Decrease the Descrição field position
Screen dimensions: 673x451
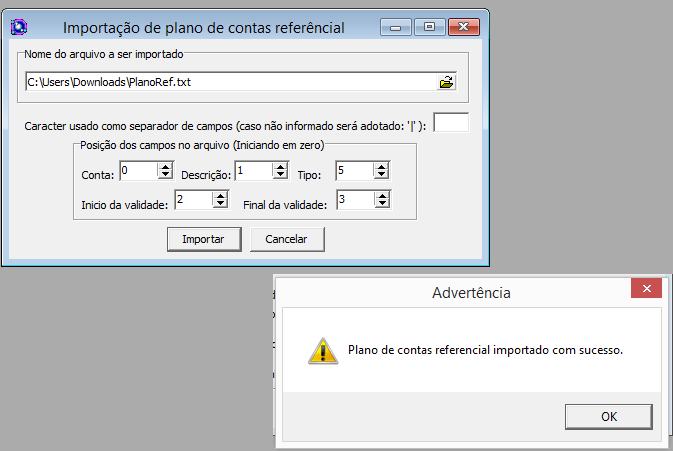click(x=280, y=174)
